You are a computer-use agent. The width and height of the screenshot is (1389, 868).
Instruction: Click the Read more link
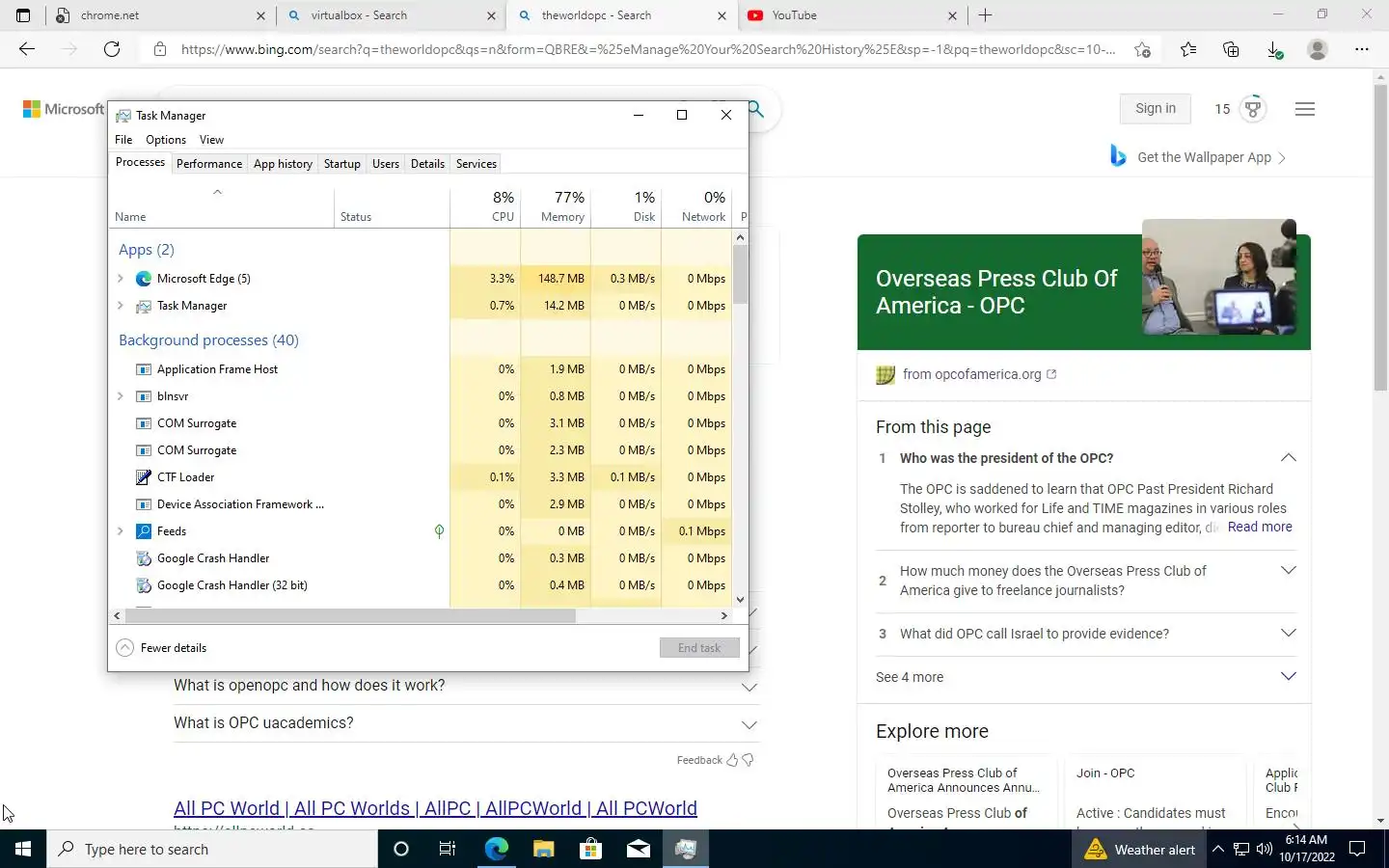click(1260, 527)
